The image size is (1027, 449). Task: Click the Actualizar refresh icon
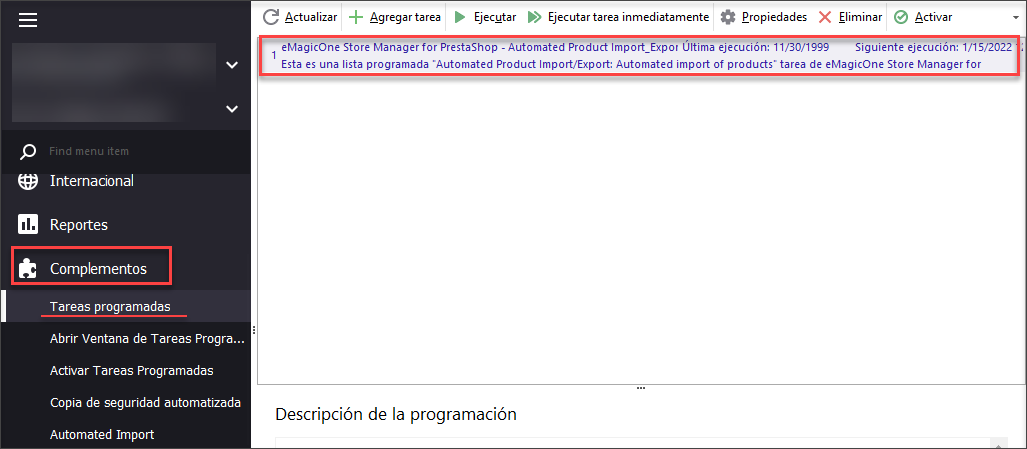coord(271,17)
